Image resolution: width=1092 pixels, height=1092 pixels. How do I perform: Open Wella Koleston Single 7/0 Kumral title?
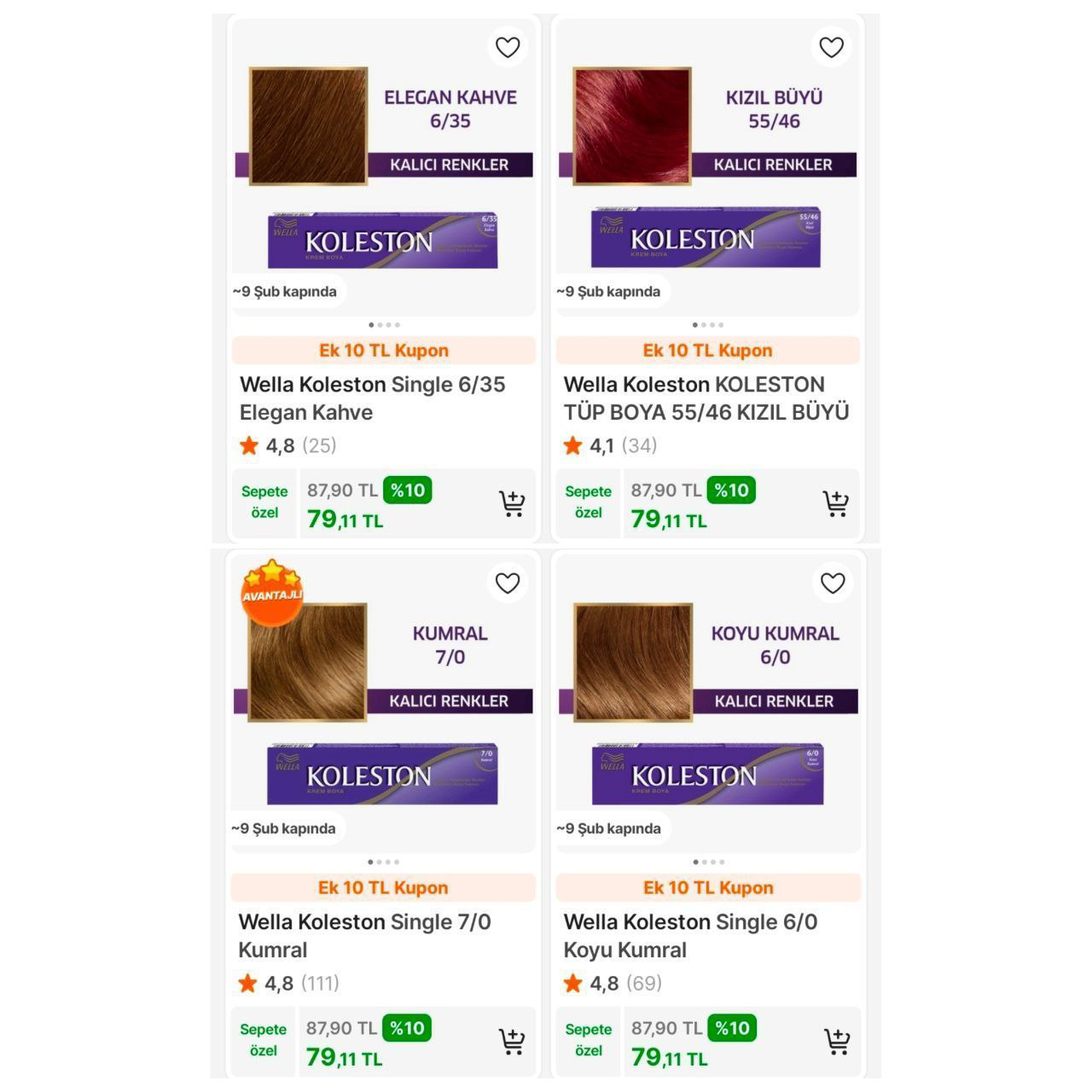pyautogui.click(x=364, y=936)
